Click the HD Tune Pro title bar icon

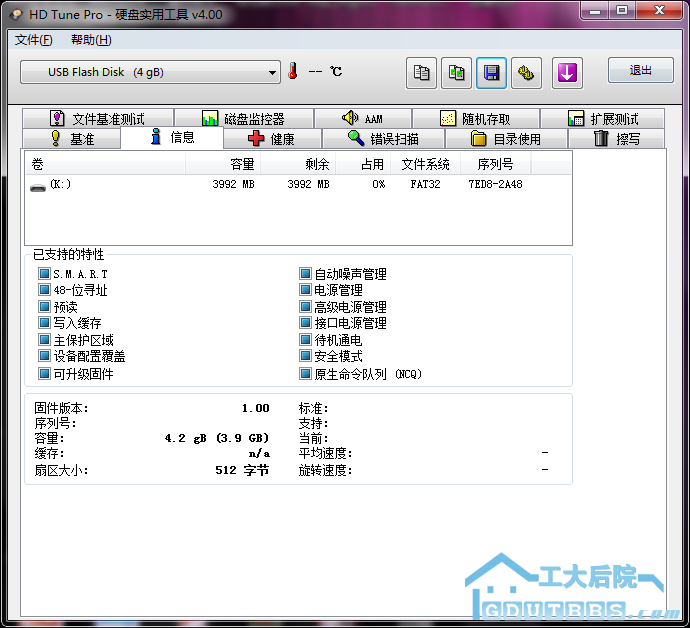[x=16, y=15]
